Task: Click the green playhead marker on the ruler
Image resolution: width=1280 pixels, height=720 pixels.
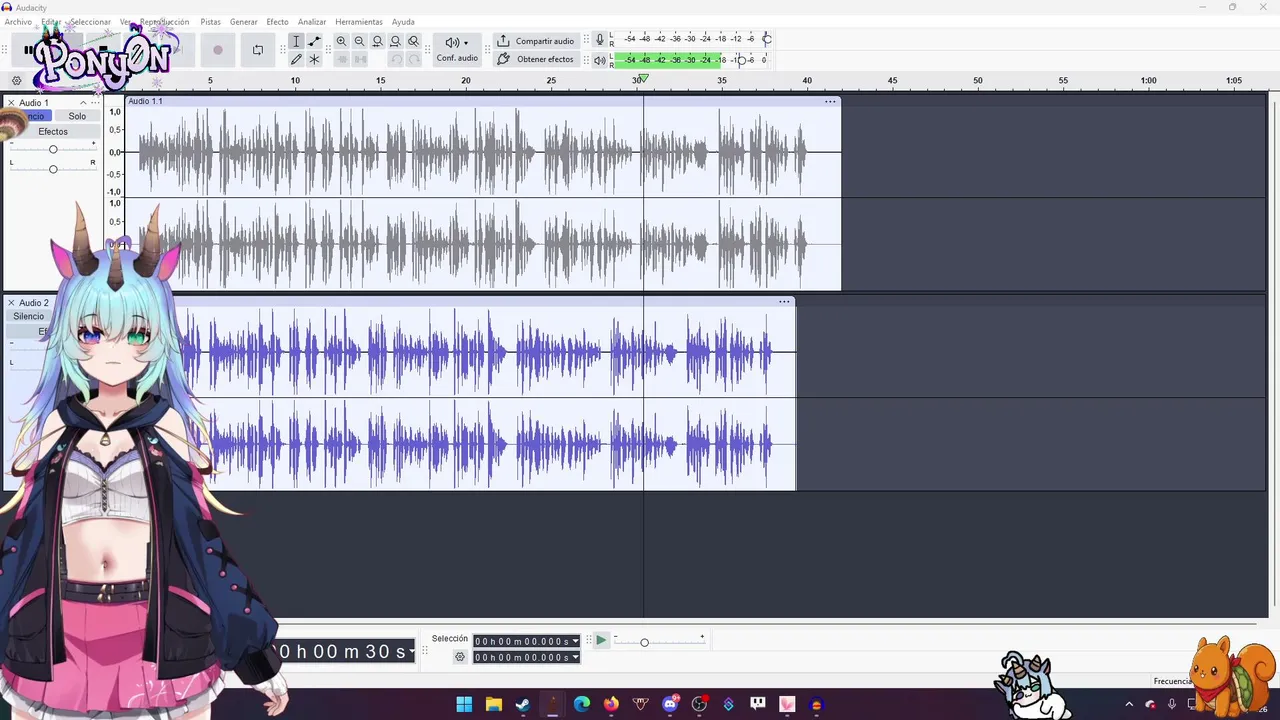Action: 643,78
